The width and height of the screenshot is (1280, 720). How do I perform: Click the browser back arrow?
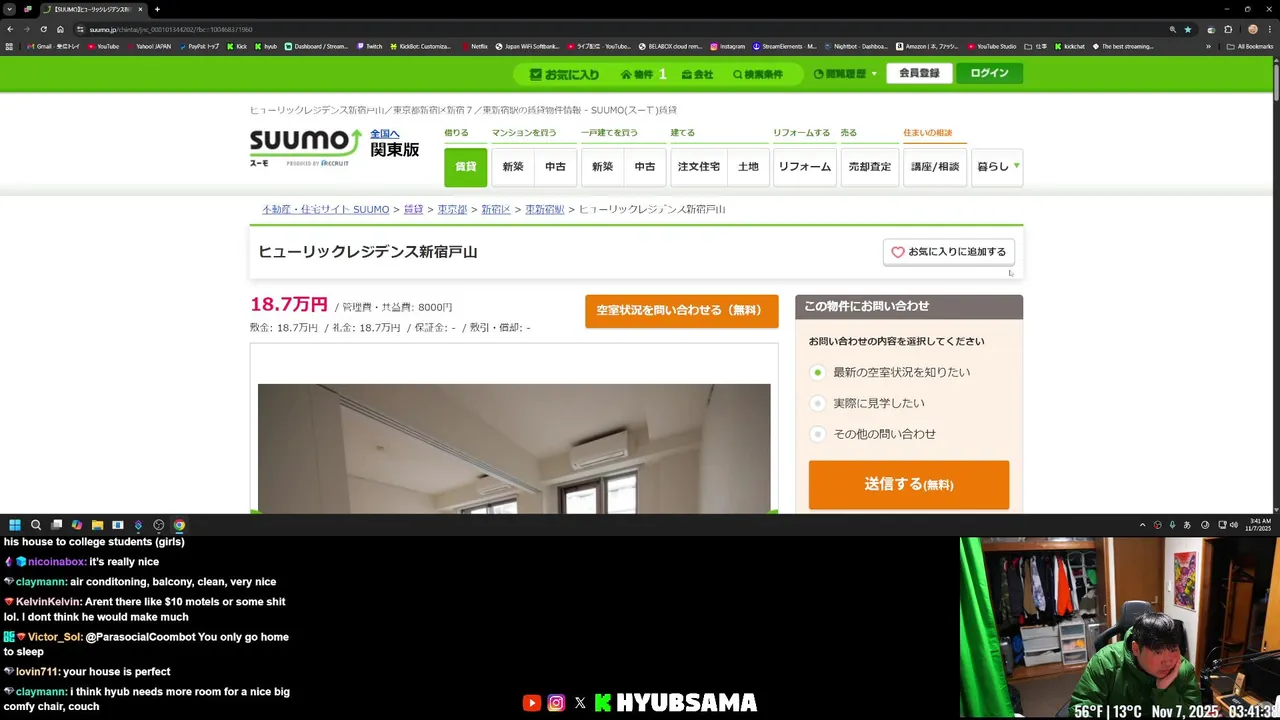[10, 29]
